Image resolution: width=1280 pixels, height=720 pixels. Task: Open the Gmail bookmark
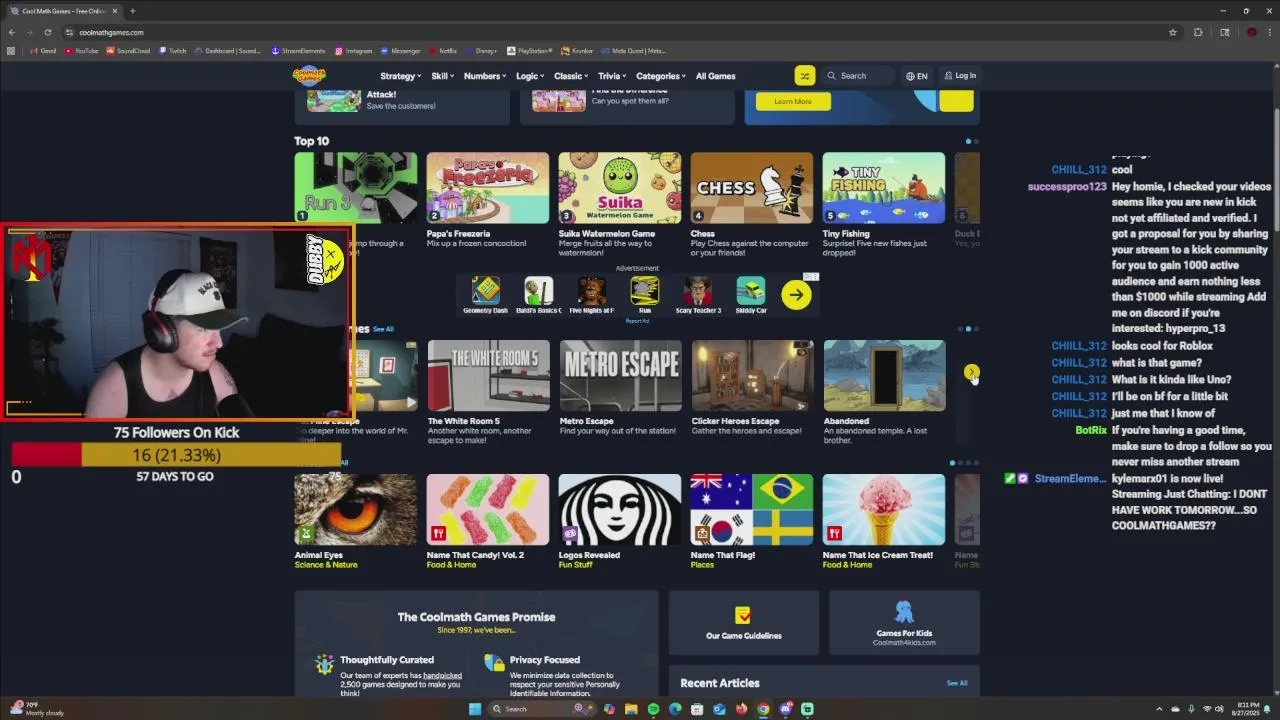click(x=43, y=51)
